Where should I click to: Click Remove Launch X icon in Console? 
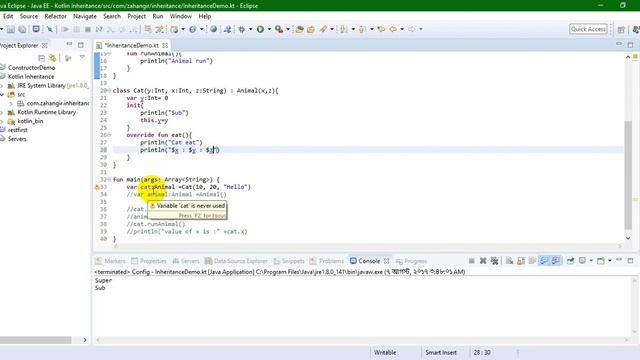click(483, 261)
